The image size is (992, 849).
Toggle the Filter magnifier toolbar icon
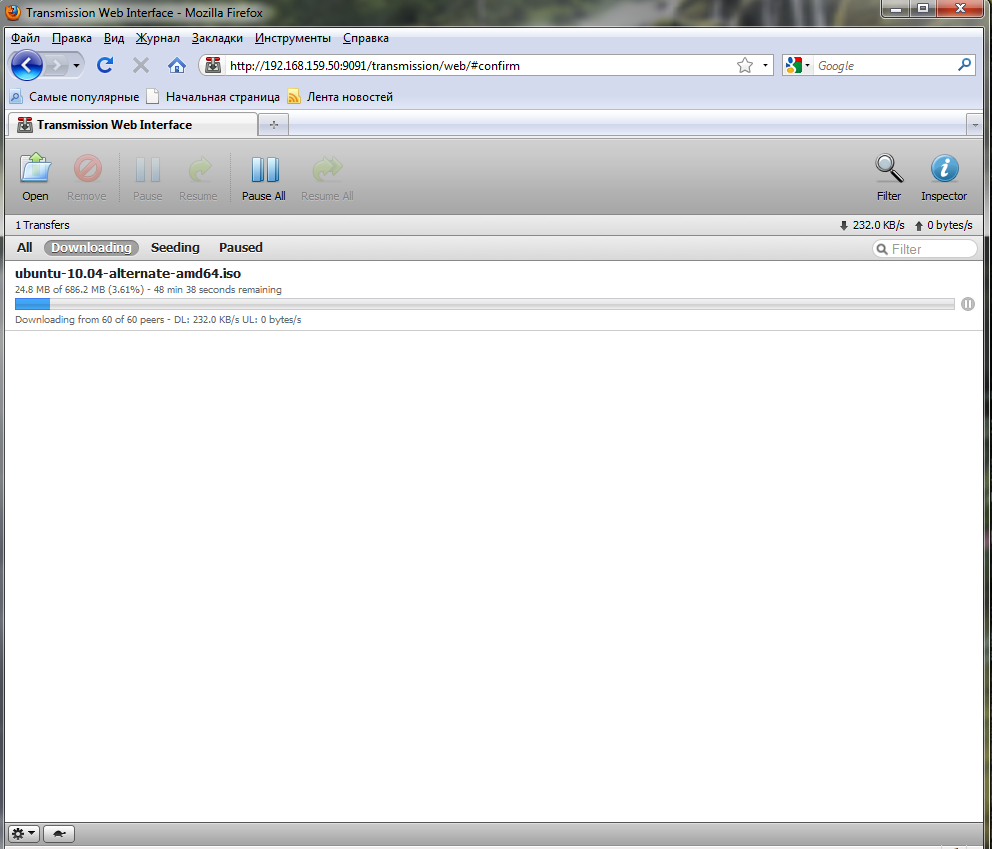(889, 177)
